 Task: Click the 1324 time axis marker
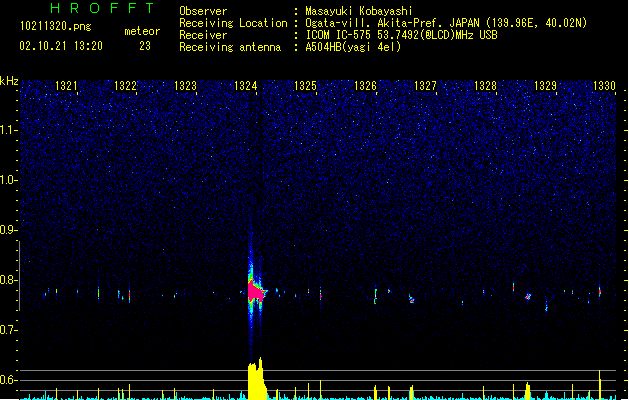coord(246,86)
